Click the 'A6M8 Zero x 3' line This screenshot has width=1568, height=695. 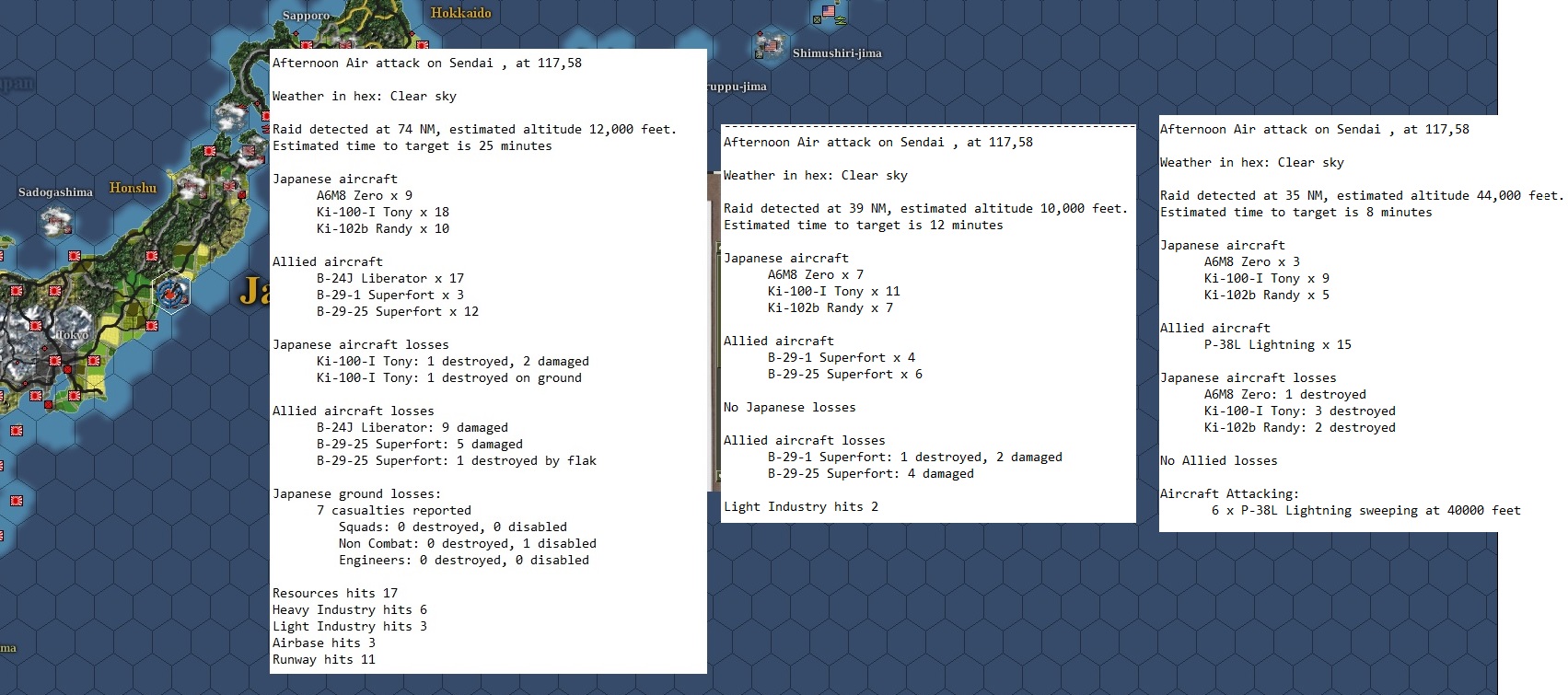tap(1252, 262)
